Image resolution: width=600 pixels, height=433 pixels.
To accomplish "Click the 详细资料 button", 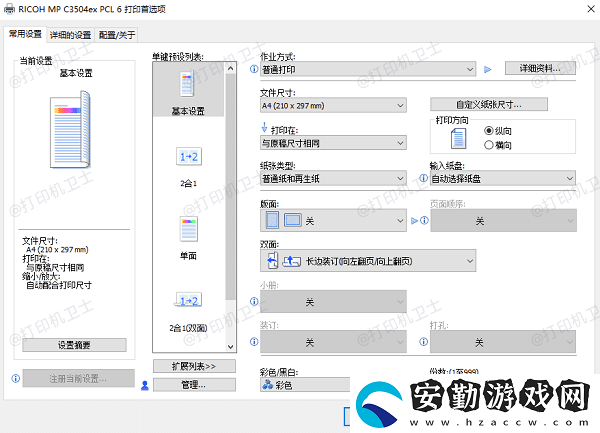I will (540, 68).
